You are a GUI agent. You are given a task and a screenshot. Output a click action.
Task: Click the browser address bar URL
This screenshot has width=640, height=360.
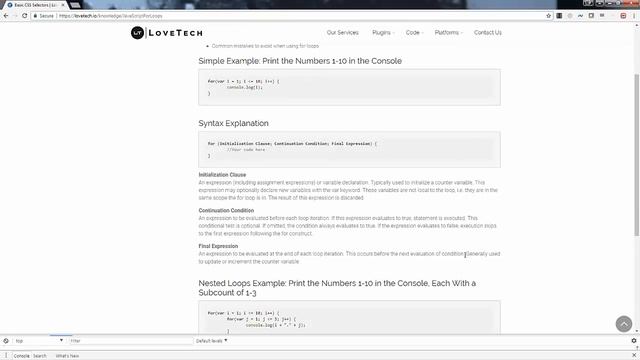(x=111, y=16)
